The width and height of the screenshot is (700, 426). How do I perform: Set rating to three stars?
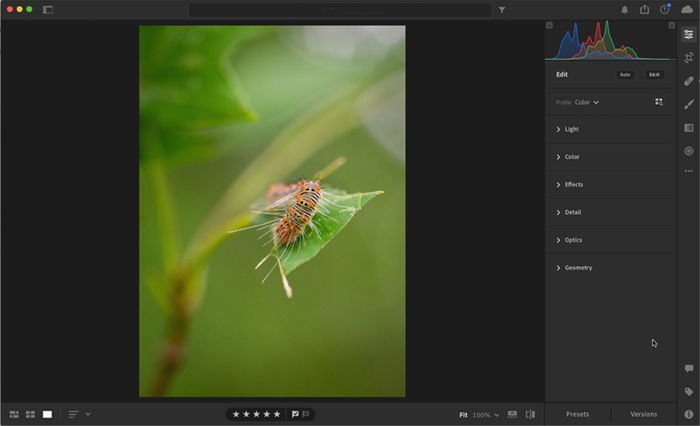click(x=256, y=414)
